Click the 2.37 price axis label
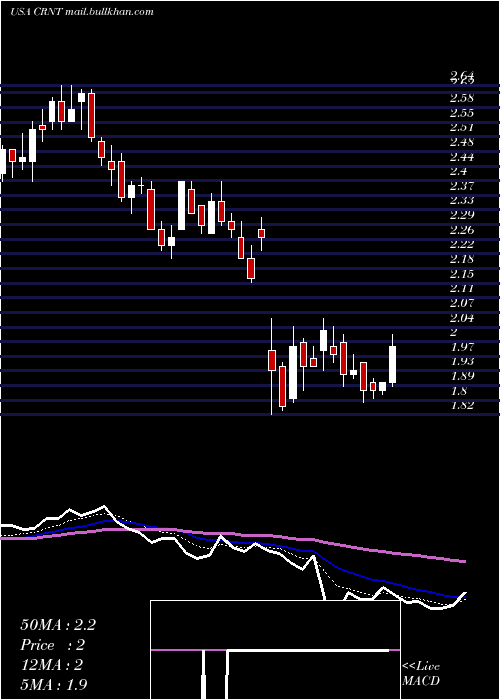Screen dimensions: 500x700 [462, 186]
